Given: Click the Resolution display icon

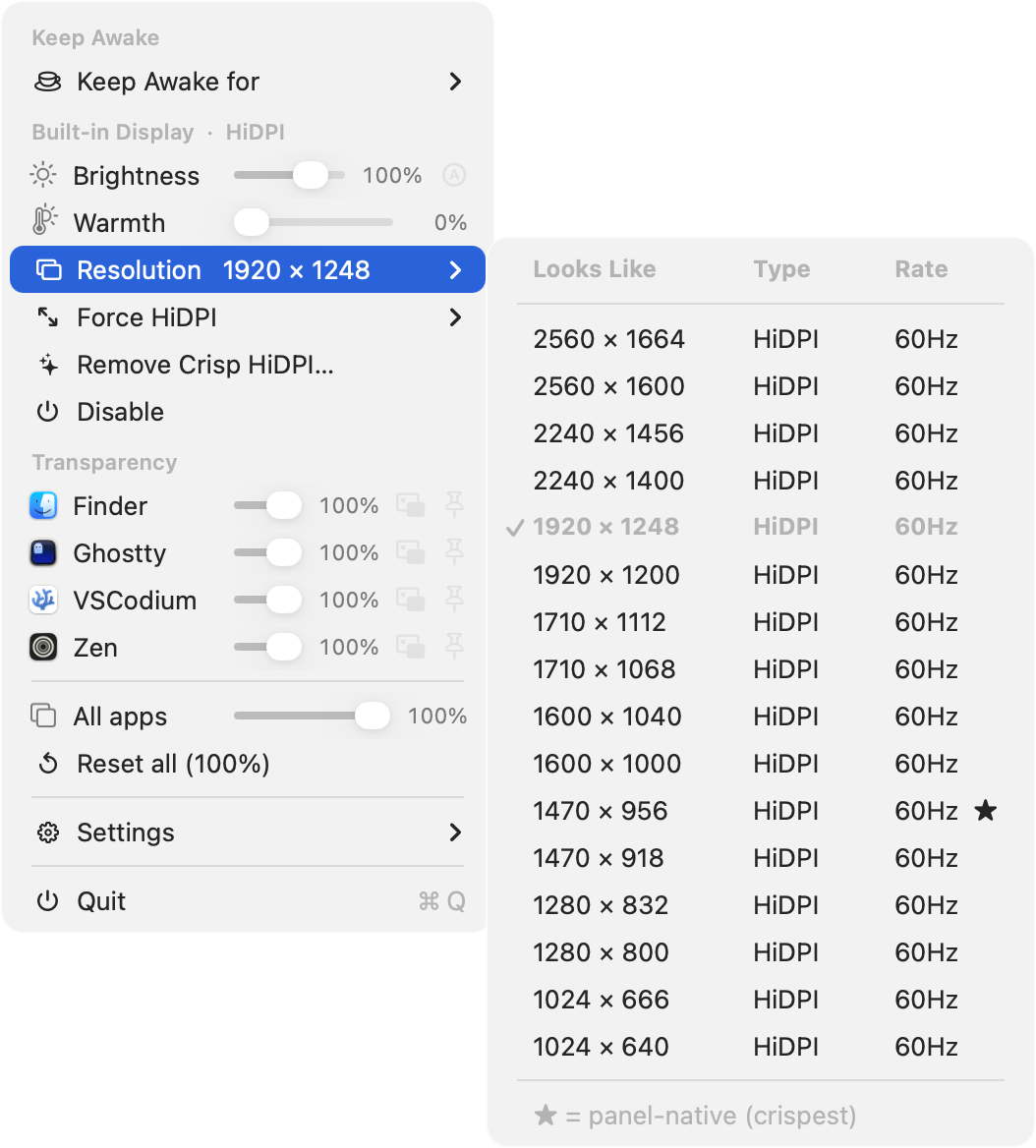Looking at the screenshot, I should 48,269.
